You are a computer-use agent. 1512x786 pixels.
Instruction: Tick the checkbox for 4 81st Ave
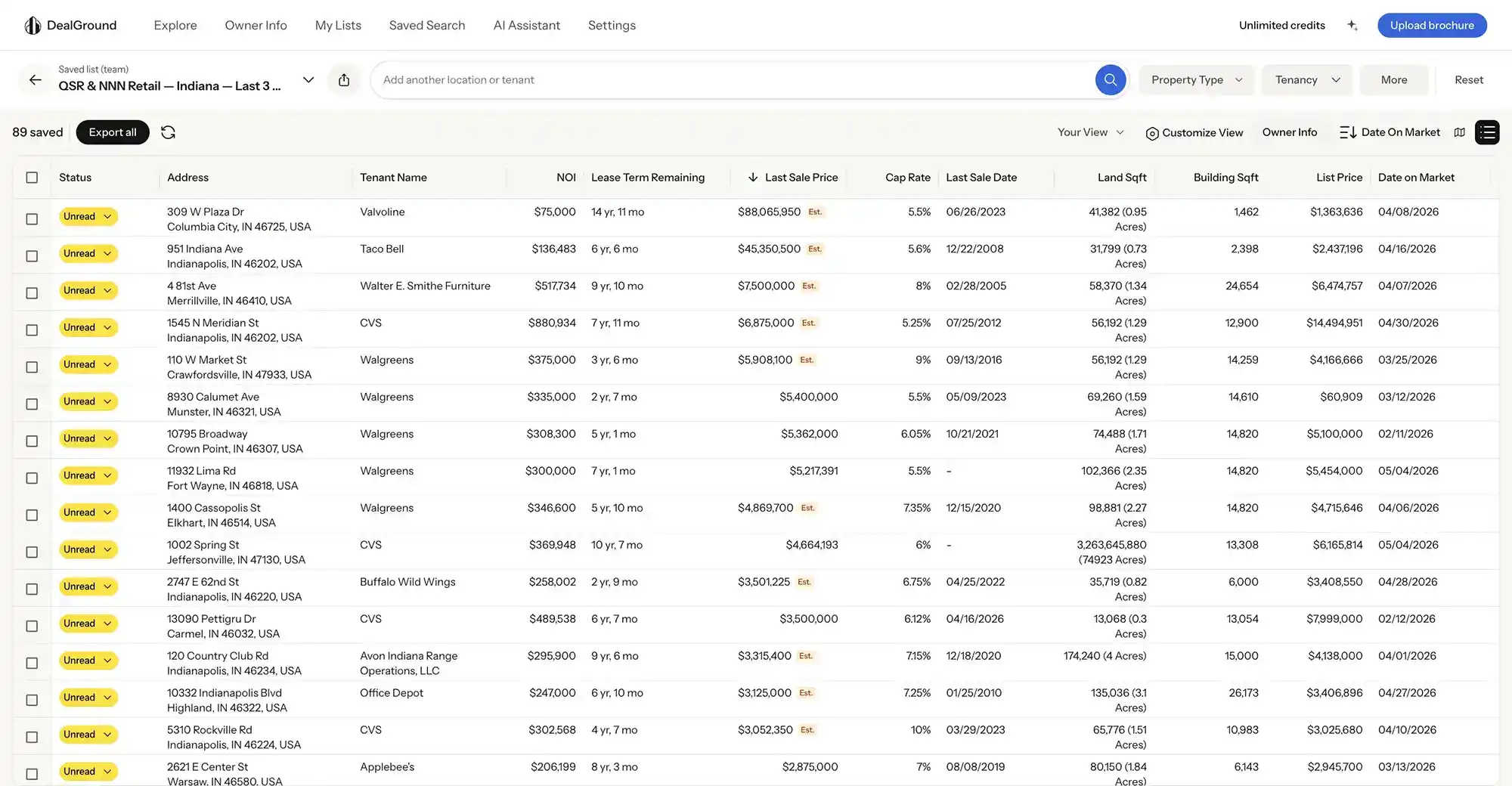click(32, 293)
